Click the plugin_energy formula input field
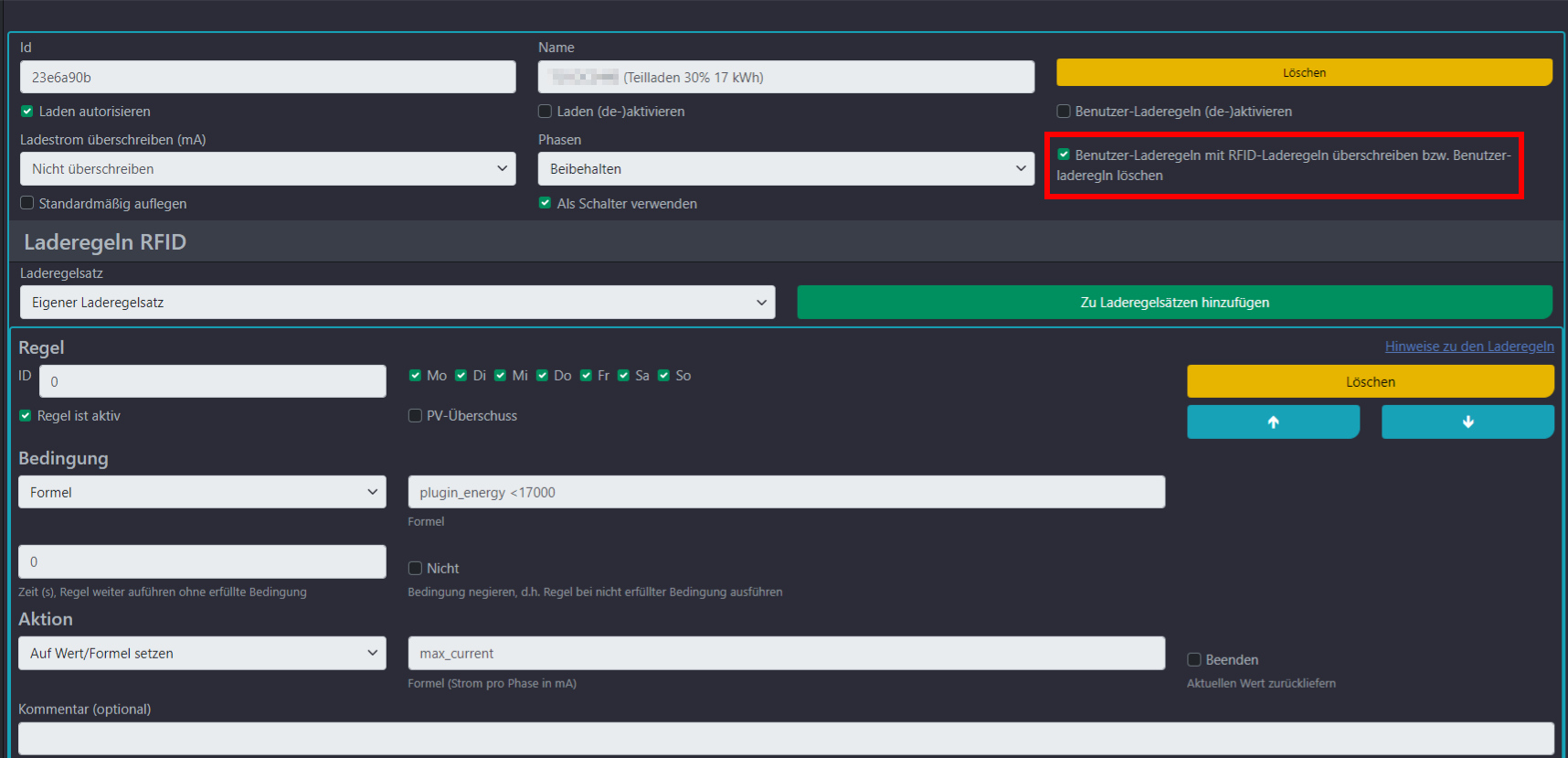 (x=786, y=492)
